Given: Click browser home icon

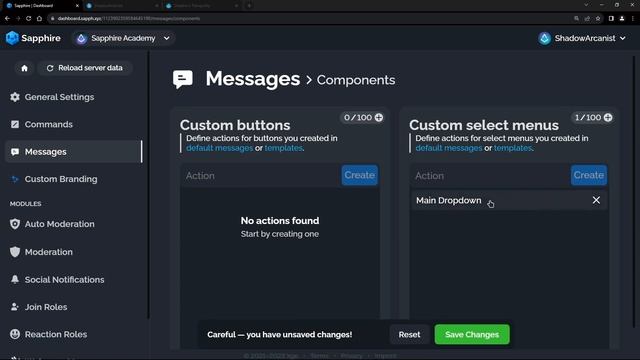Looking at the screenshot, I should (x=39, y=18).
